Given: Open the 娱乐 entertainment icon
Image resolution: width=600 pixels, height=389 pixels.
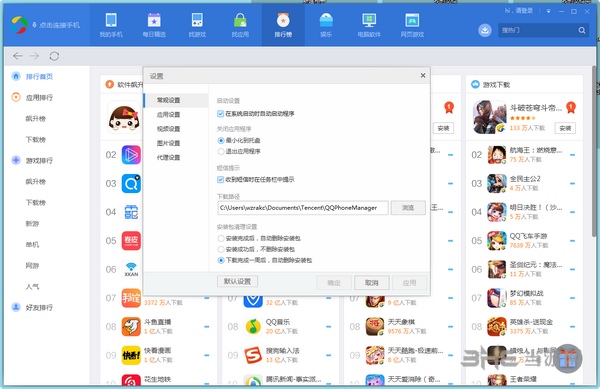Looking at the screenshot, I should pyautogui.click(x=326, y=20).
